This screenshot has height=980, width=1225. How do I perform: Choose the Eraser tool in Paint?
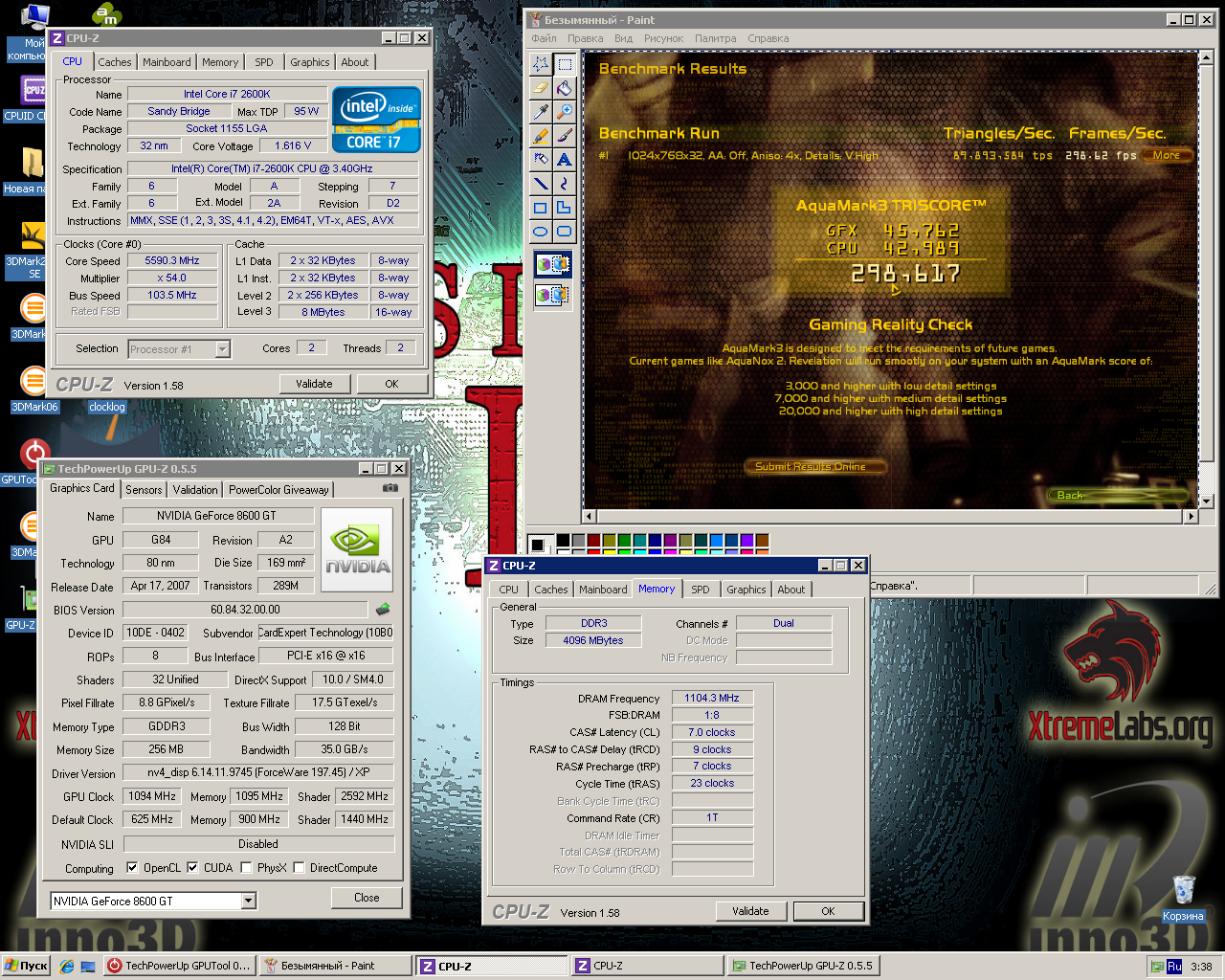pyautogui.click(x=541, y=88)
